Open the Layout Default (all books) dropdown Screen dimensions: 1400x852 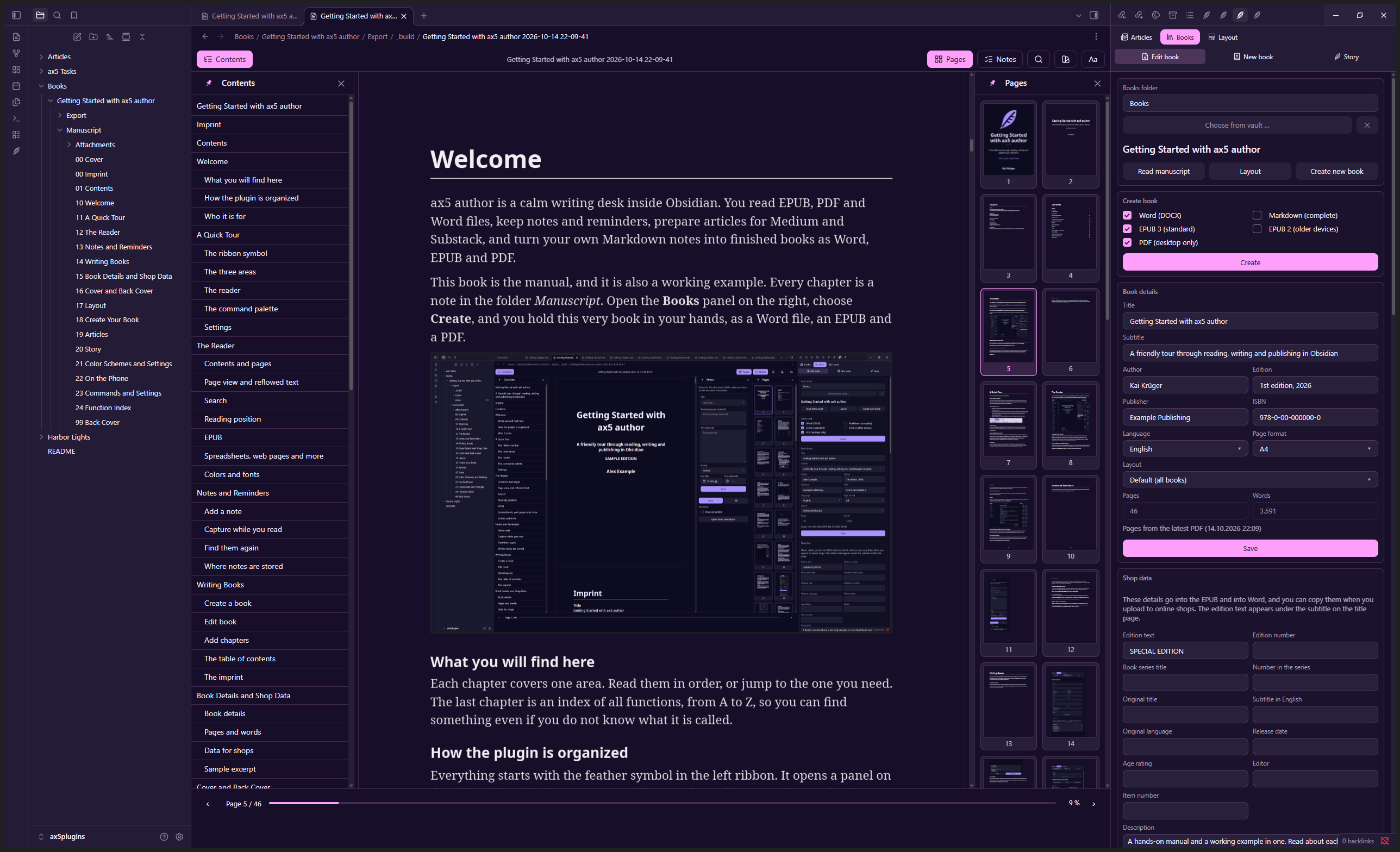pos(1250,480)
